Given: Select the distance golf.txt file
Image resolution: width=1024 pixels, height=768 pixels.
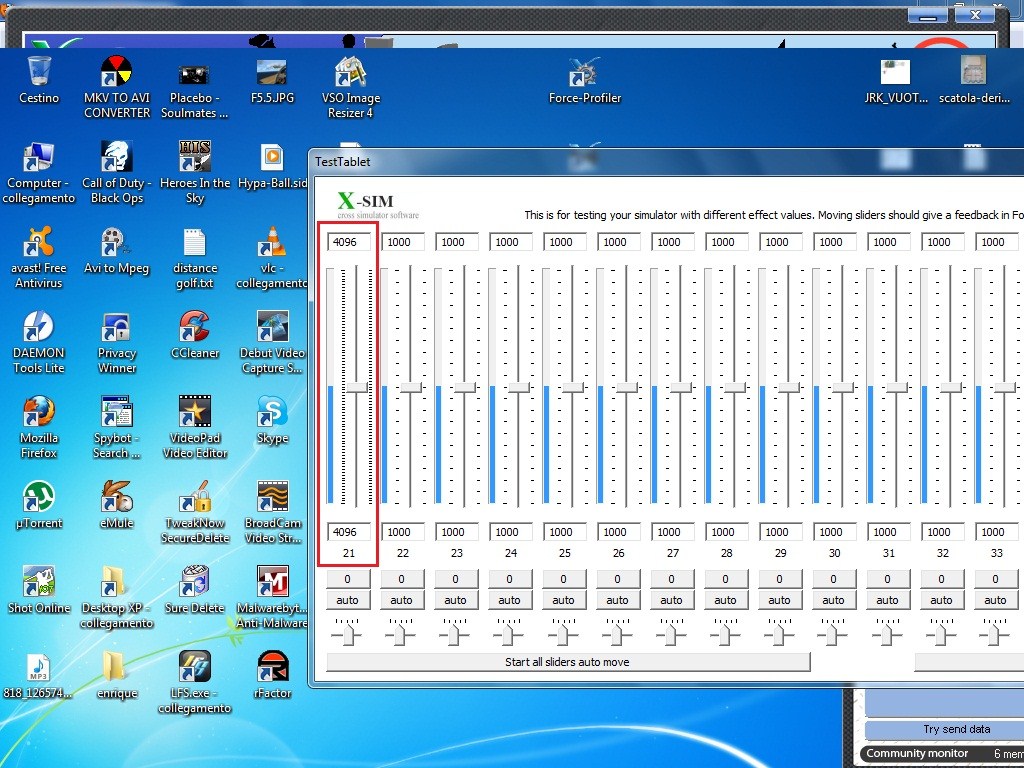Looking at the screenshot, I should point(194,242).
